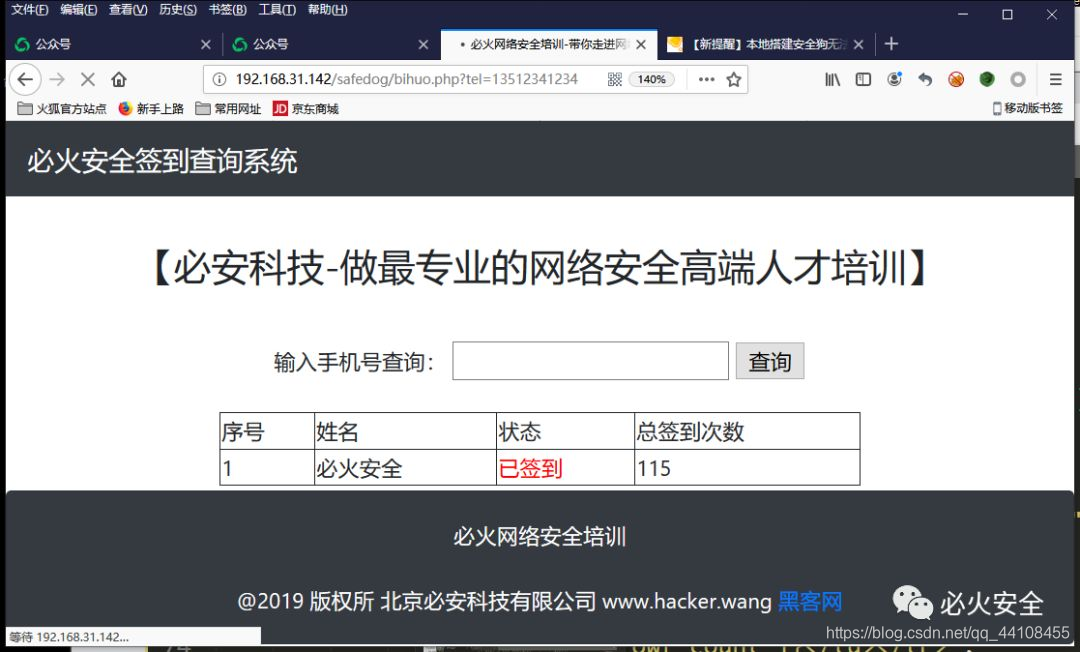Screen dimensions: 1080x652
Task: Open the 京东商城 bookmark
Action: coord(306,109)
